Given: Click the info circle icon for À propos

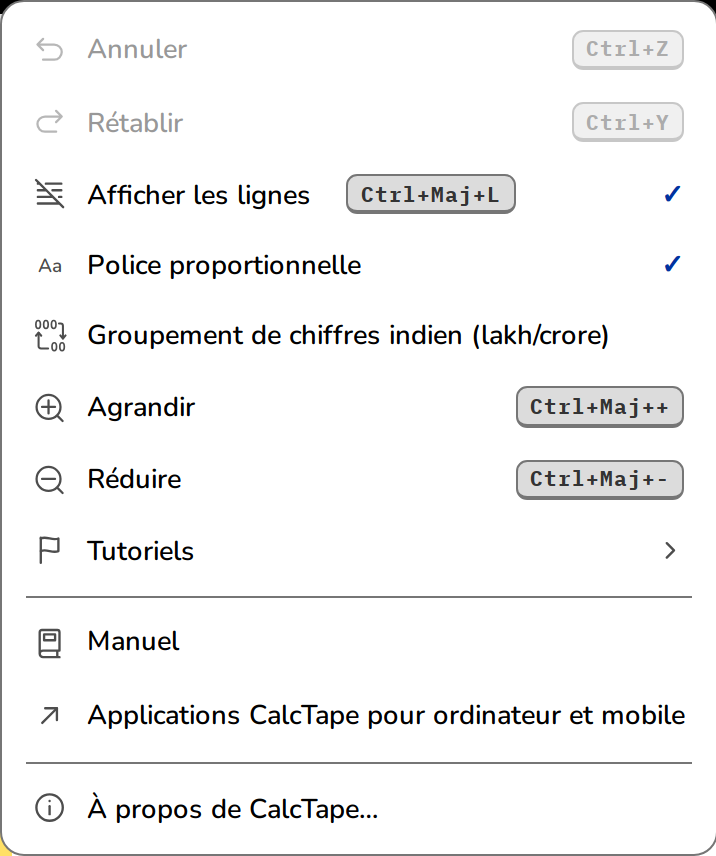Looking at the screenshot, I should [50, 808].
